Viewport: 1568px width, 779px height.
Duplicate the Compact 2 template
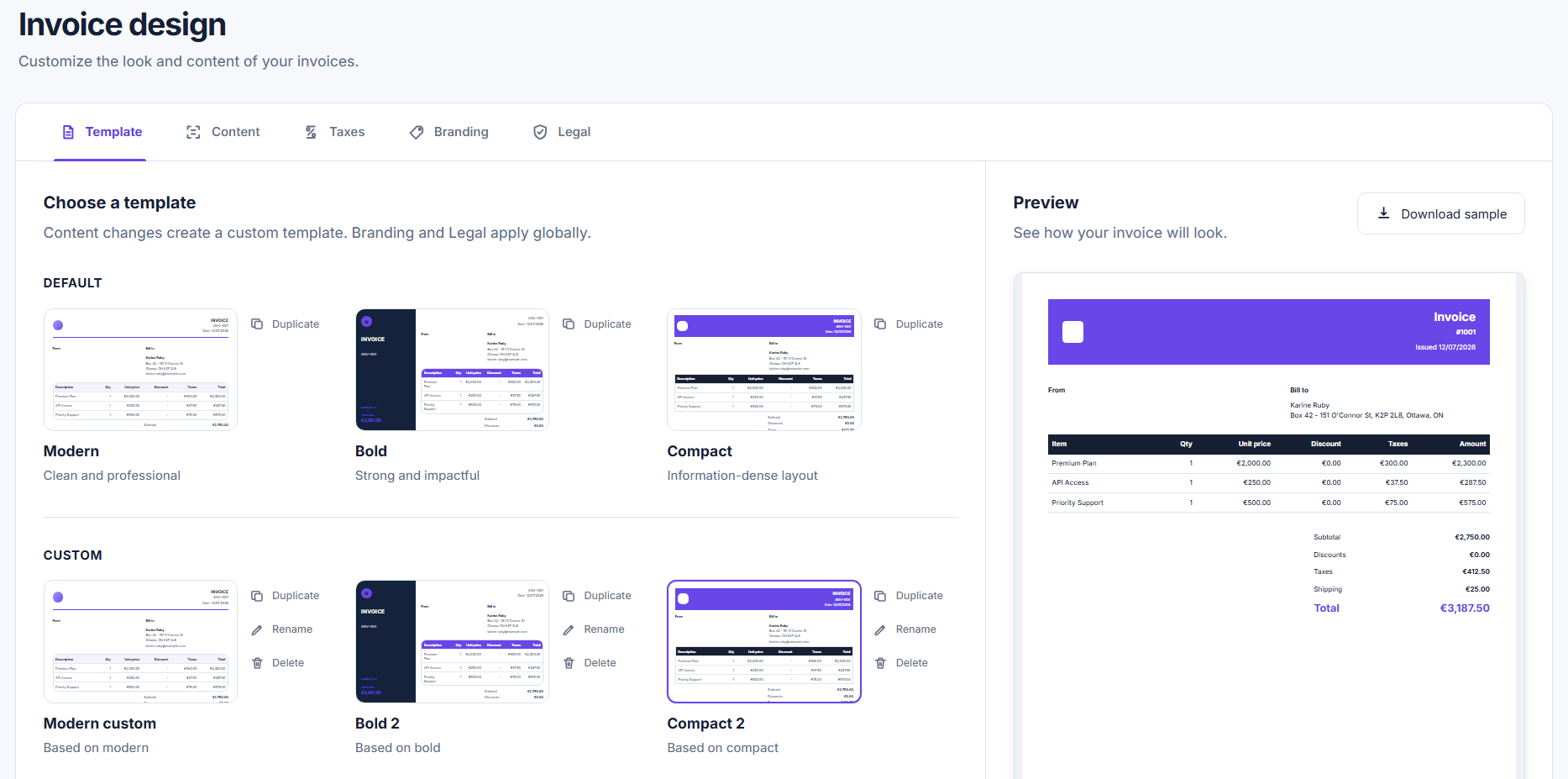tap(909, 596)
